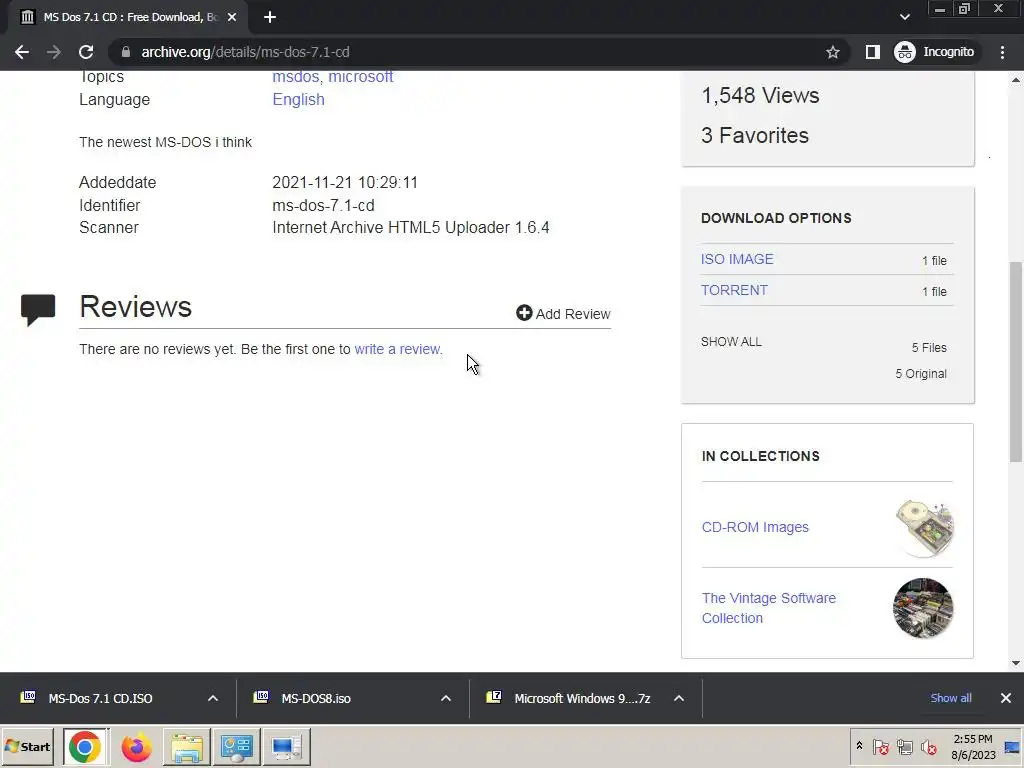Close the downloads bar

click(x=1006, y=698)
